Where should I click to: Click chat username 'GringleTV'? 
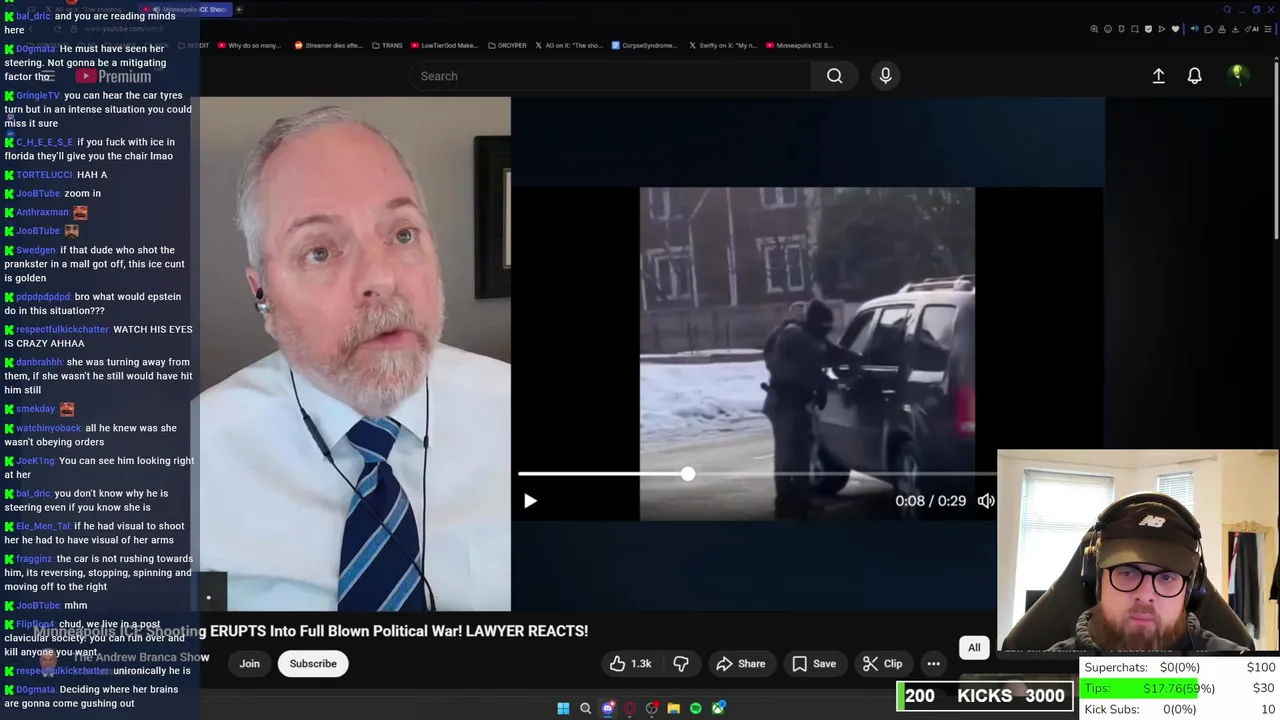38,96
